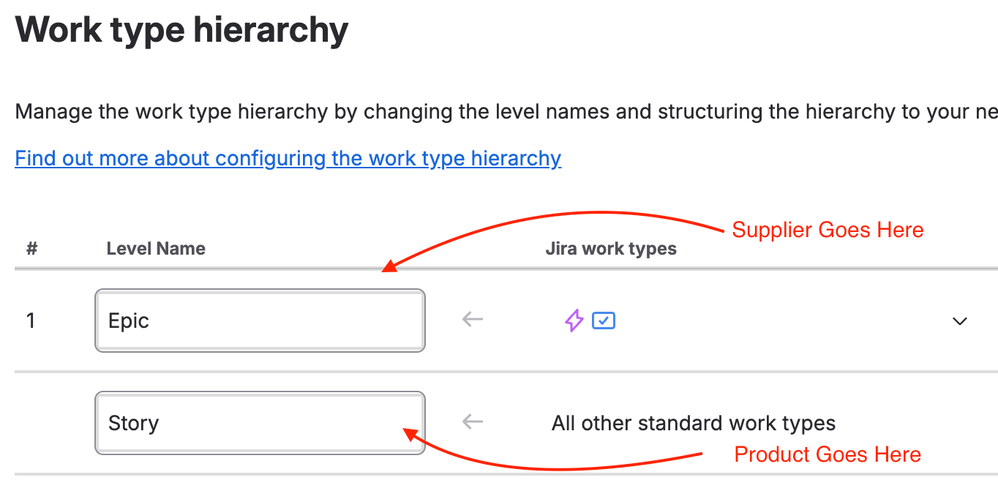Click the red arrowhead above the Epic field
The width and height of the screenshot is (998, 483).
click(x=389, y=266)
